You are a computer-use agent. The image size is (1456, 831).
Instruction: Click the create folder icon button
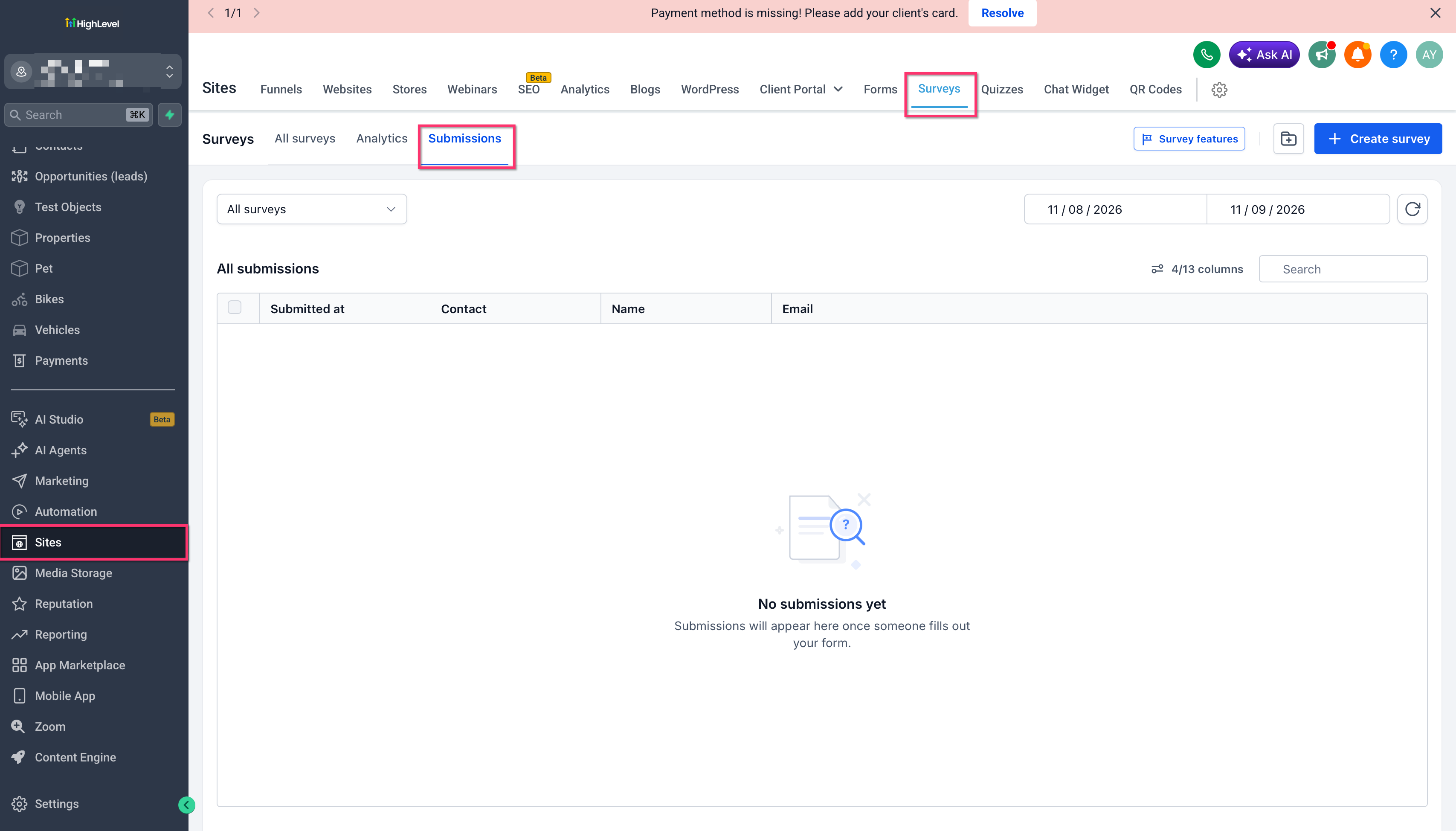[1288, 139]
